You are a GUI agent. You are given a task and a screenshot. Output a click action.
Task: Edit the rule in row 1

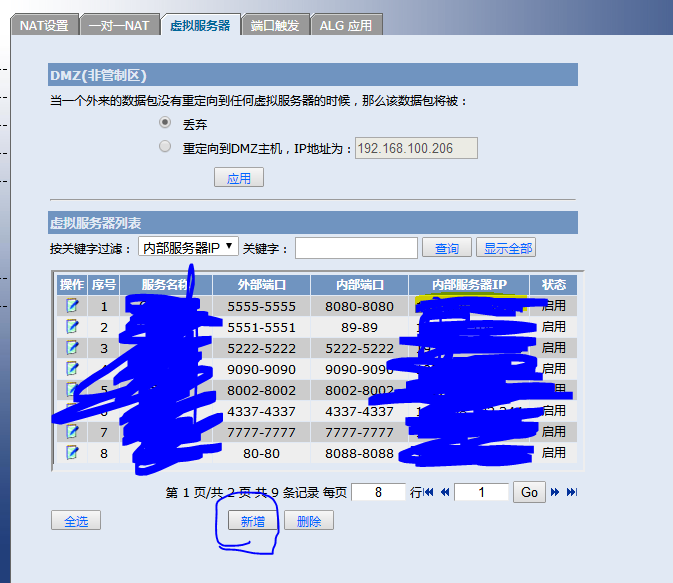coord(72,306)
